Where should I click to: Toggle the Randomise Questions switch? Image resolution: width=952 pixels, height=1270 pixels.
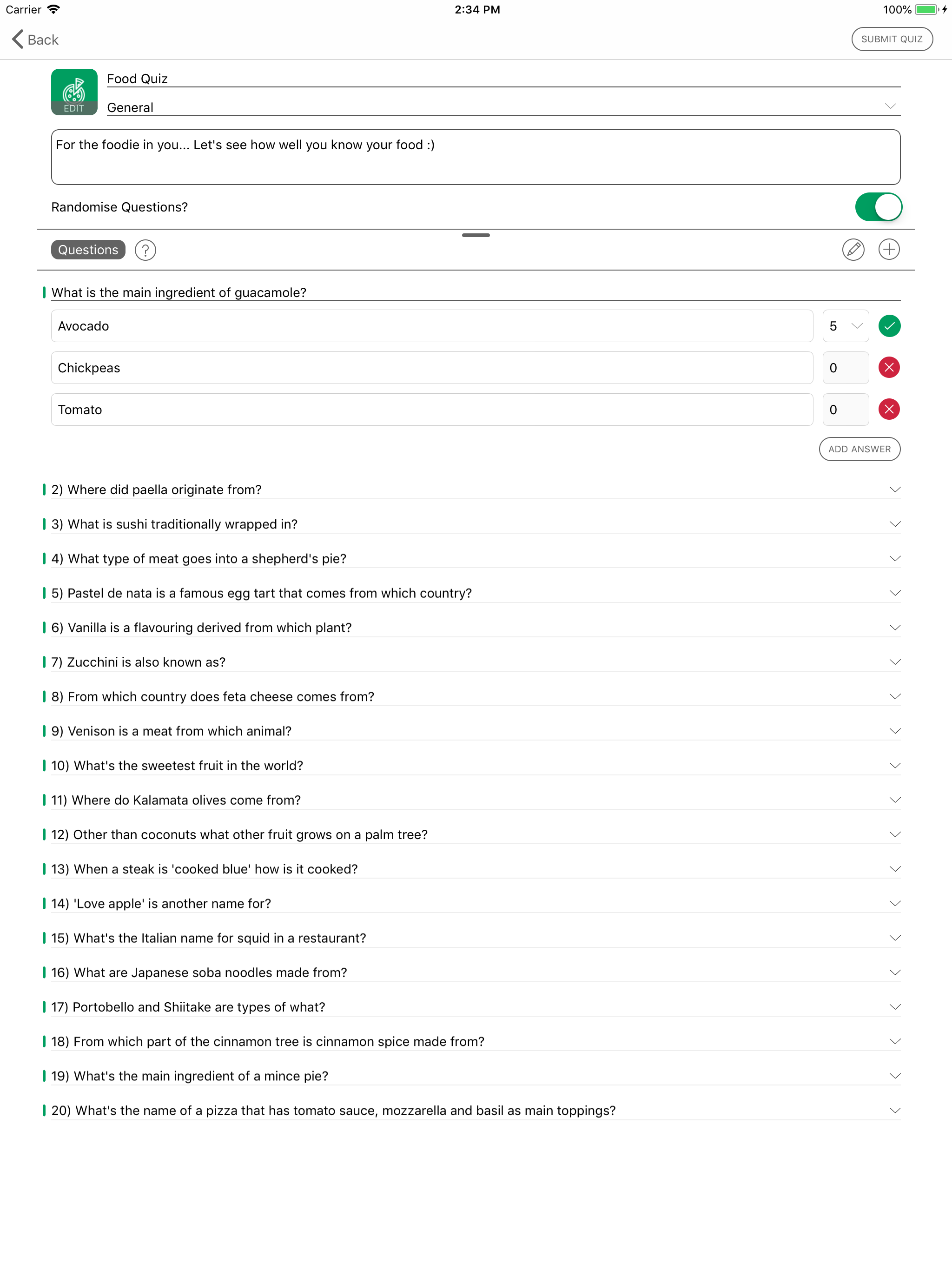(878, 207)
